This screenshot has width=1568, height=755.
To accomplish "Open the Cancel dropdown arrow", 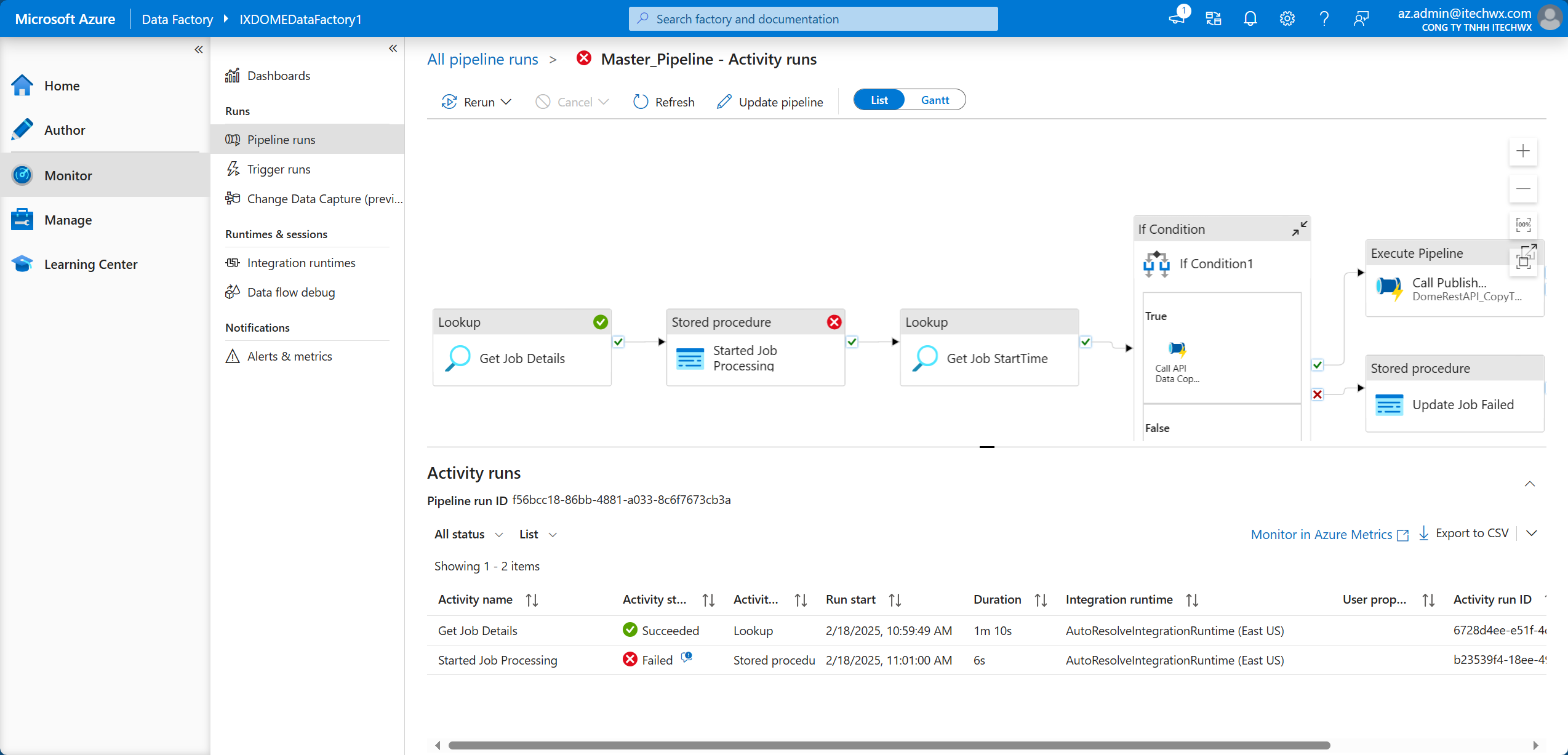I will pos(604,102).
